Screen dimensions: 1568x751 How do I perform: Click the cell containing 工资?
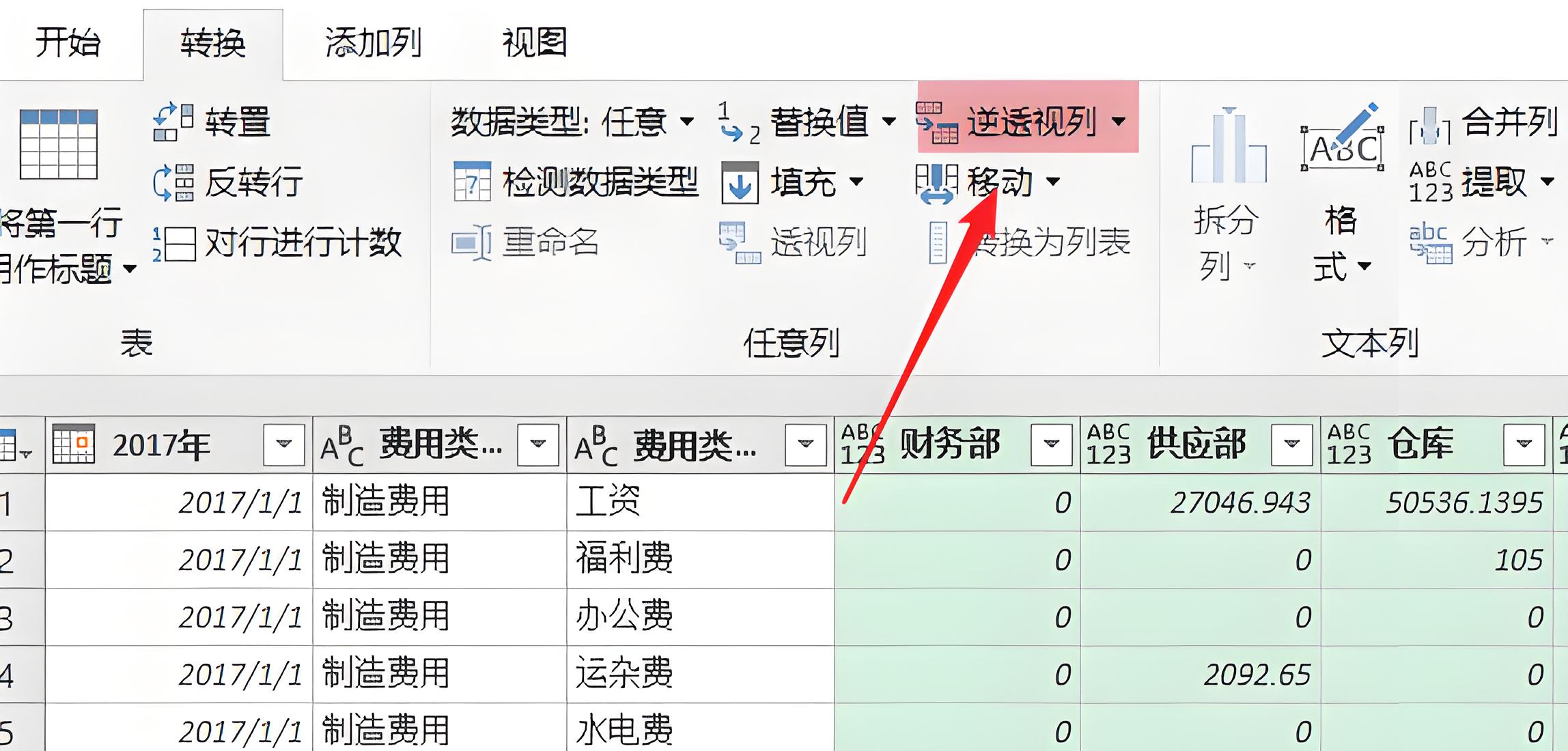pyautogui.click(x=701, y=502)
